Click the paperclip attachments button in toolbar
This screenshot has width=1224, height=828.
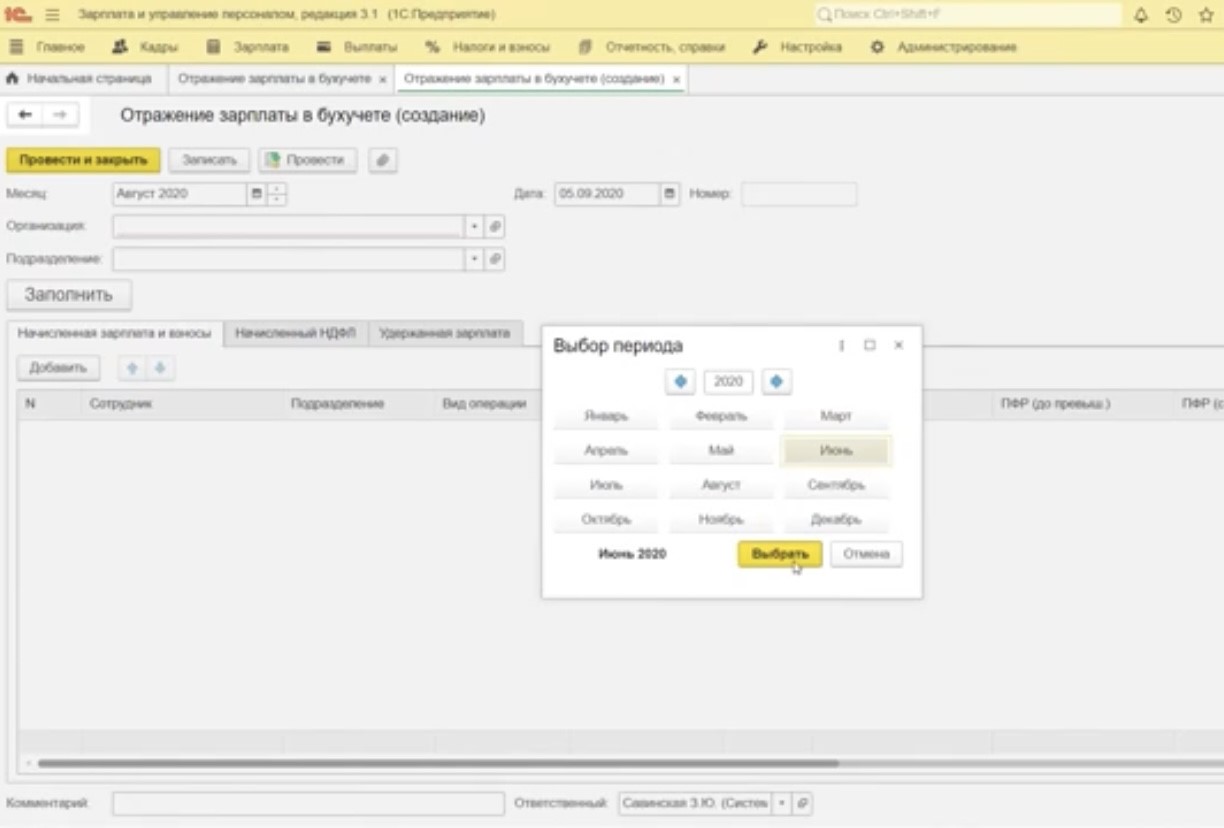pyautogui.click(x=382, y=160)
